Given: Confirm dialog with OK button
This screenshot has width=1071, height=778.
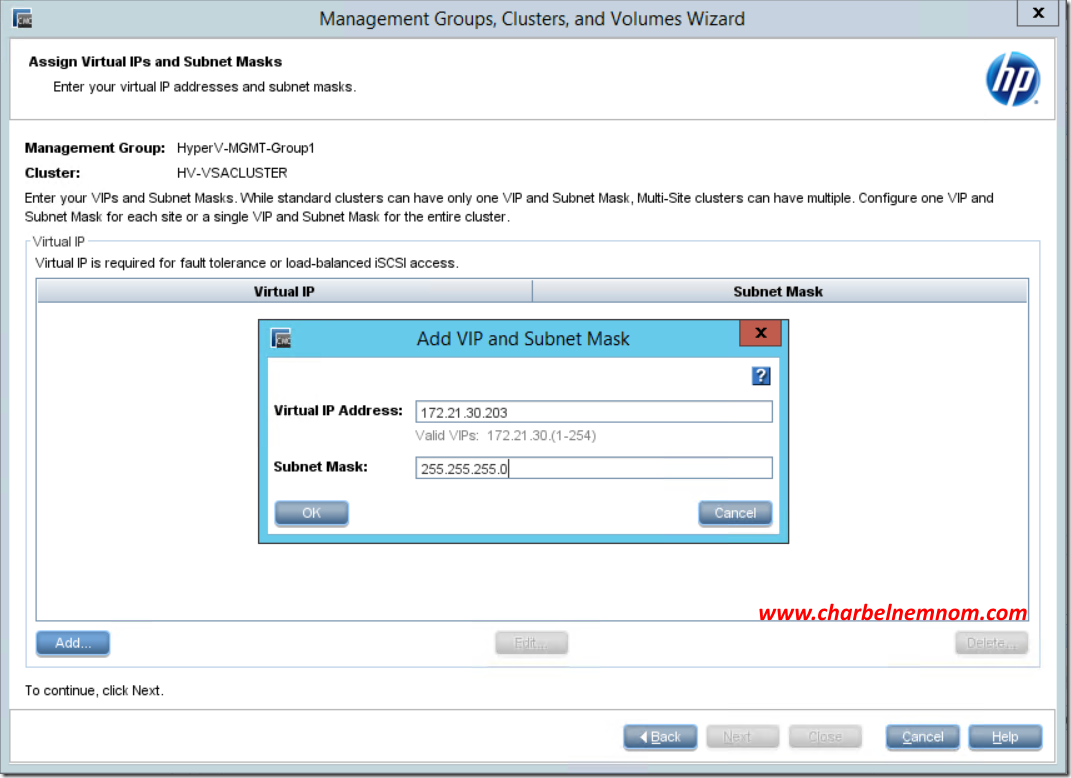Looking at the screenshot, I should coord(311,513).
